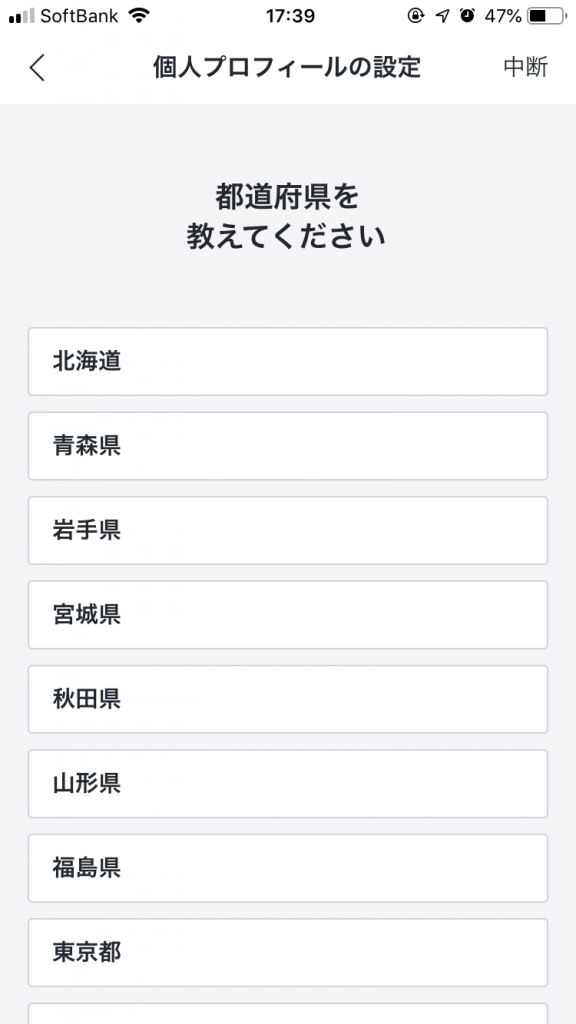Tap the battery indicator icon

pos(547,16)
